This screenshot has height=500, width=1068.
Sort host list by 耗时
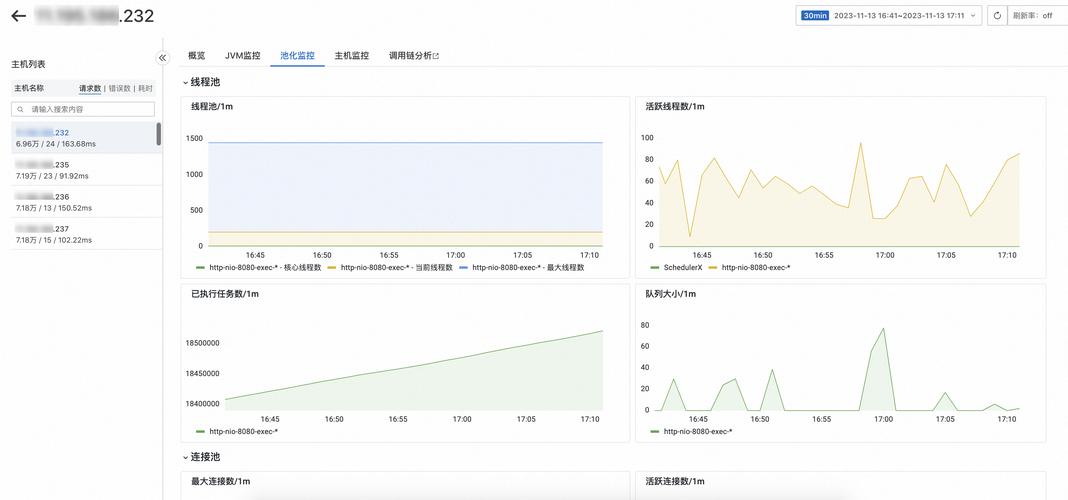pos(145,89)
